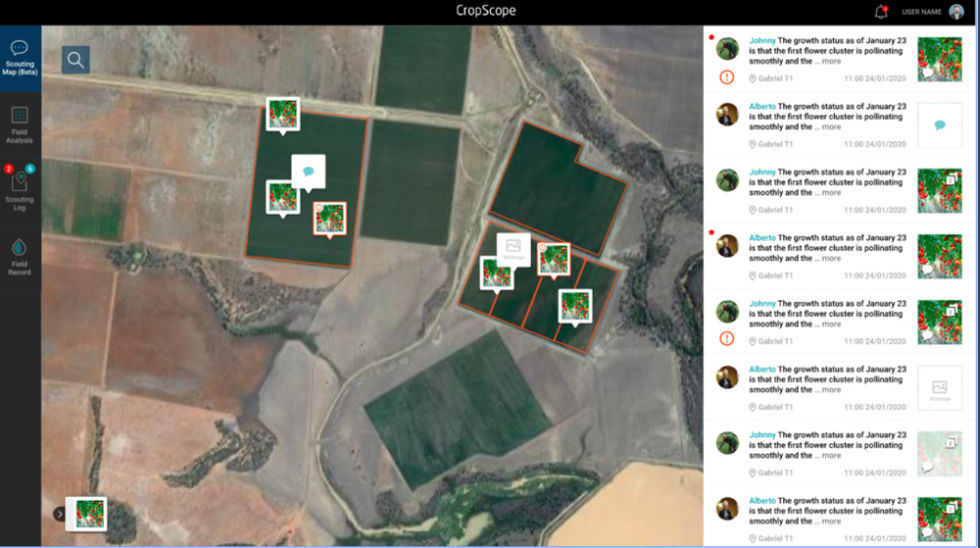980x548 pixels.
Task: Click Johnny's avatar in the topmost feed post
Action: (727, 49)
